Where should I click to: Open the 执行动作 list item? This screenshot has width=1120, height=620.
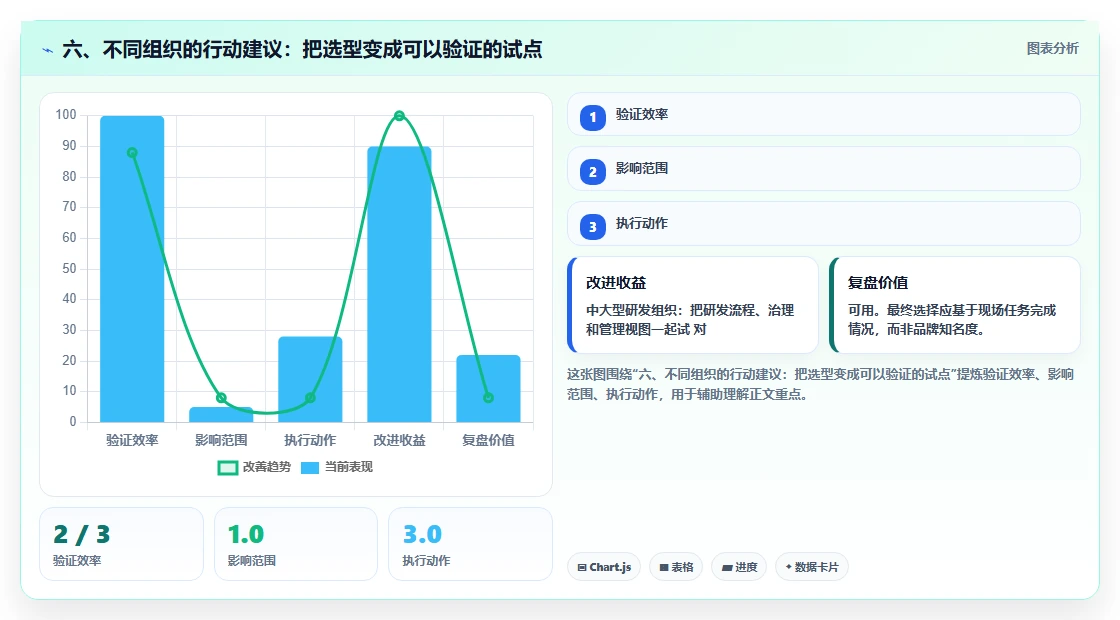[824, 224]
